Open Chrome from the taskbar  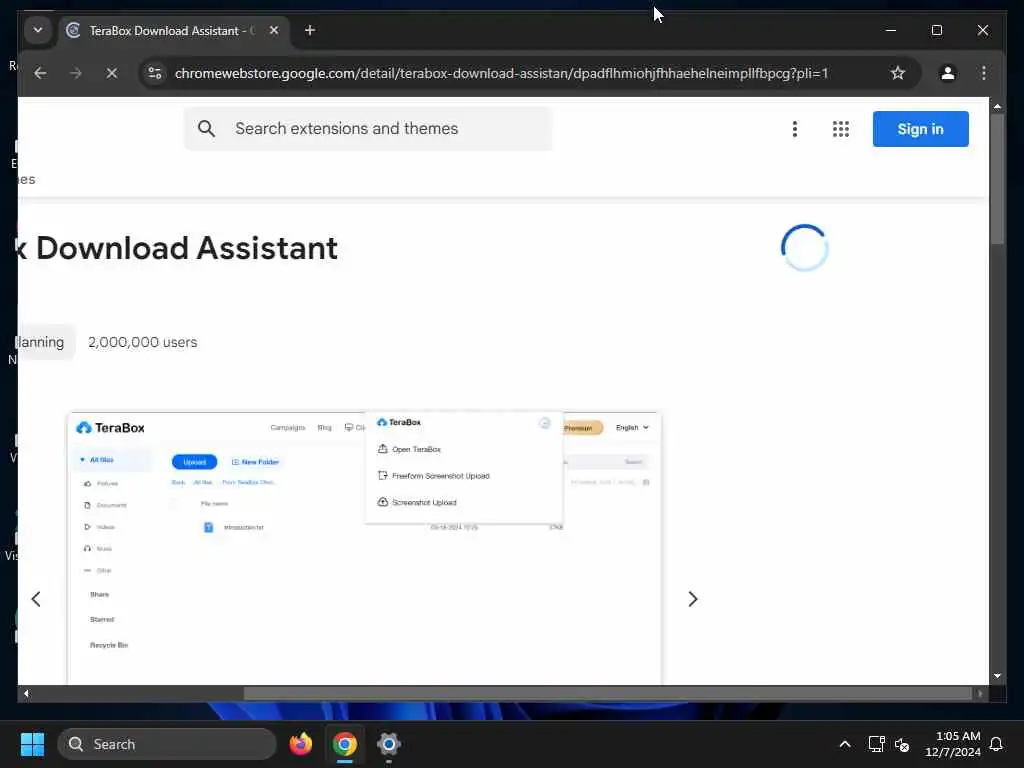(345, 744)
